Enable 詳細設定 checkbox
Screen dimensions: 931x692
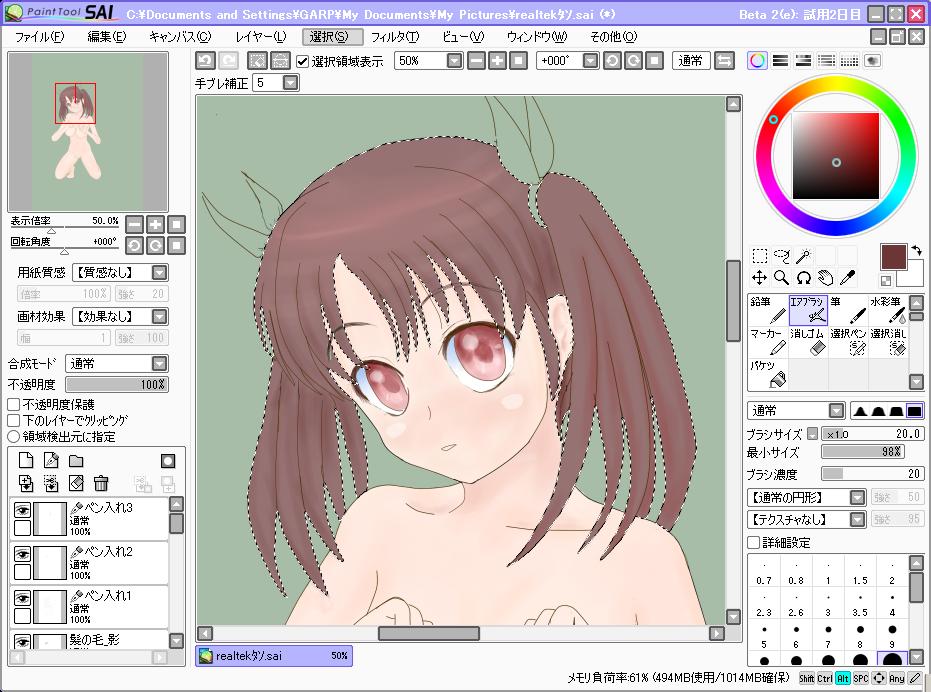pyautogui.click(x=753, y=542)
